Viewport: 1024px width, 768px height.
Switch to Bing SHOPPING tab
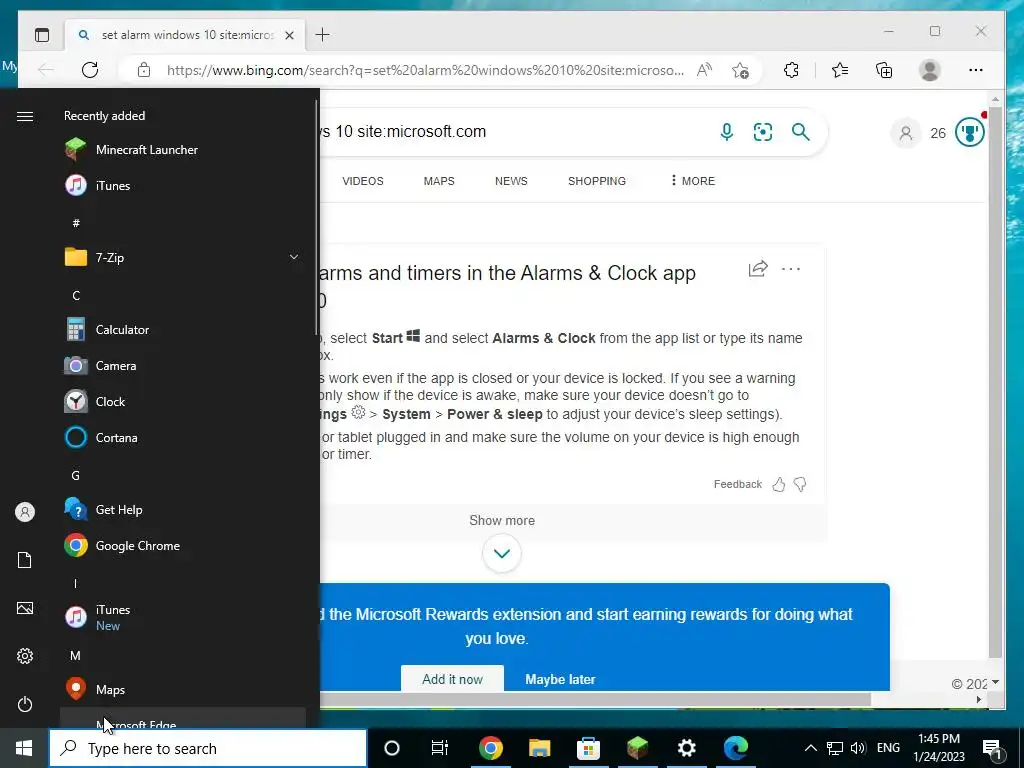point(597,181)
